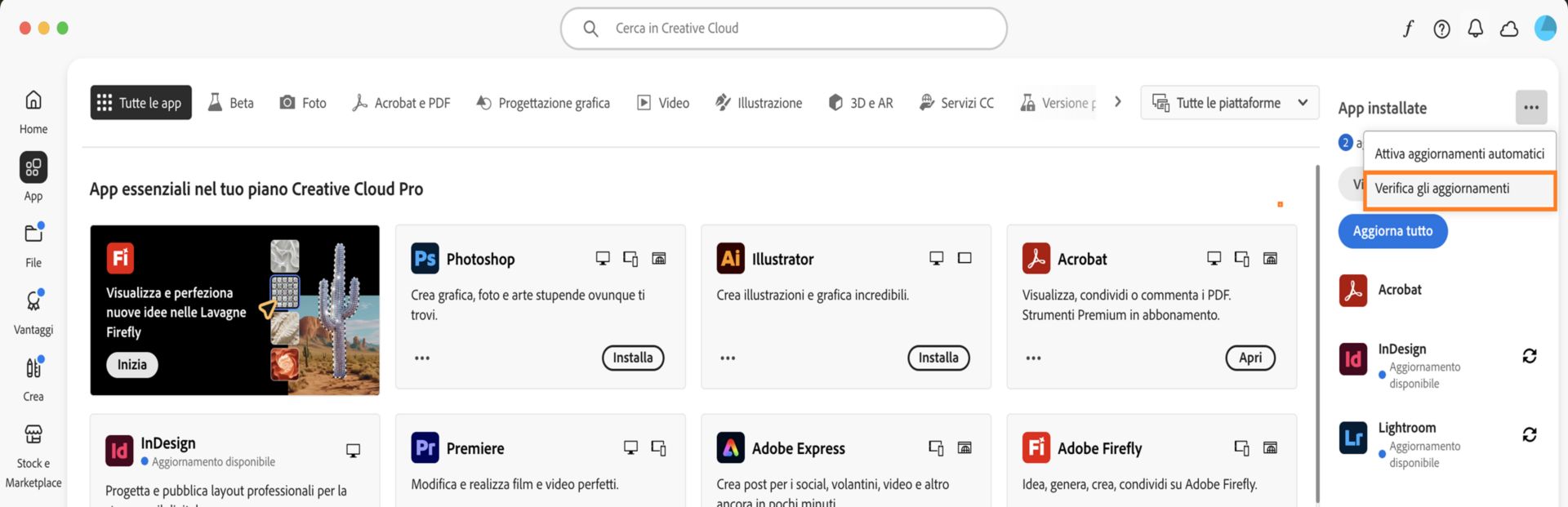Update Lightroom via its refresh icon
1568x507 pixels.
[1530, 434]
